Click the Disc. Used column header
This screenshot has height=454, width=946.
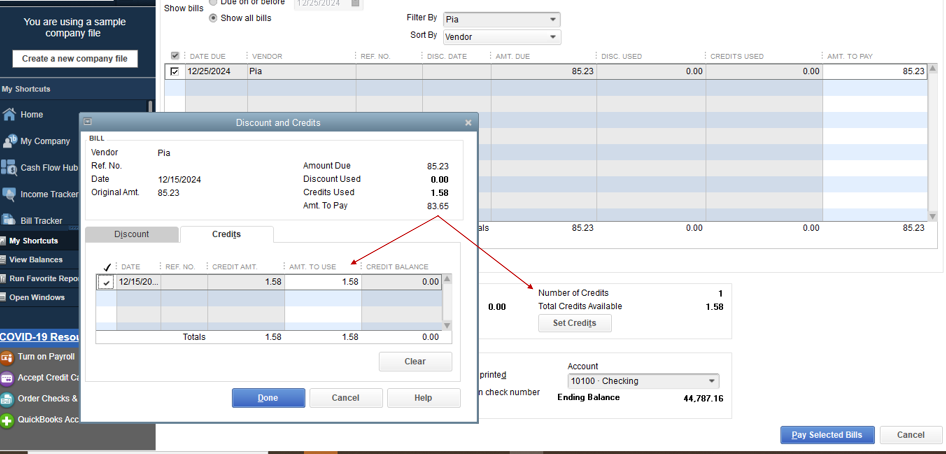click(621, 56)
